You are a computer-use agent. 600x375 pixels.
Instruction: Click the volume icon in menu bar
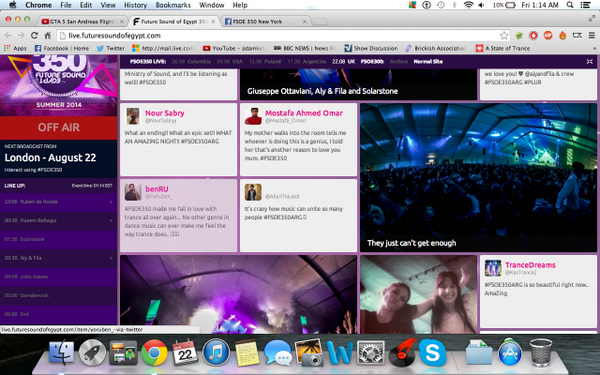[x=481, y=5]
